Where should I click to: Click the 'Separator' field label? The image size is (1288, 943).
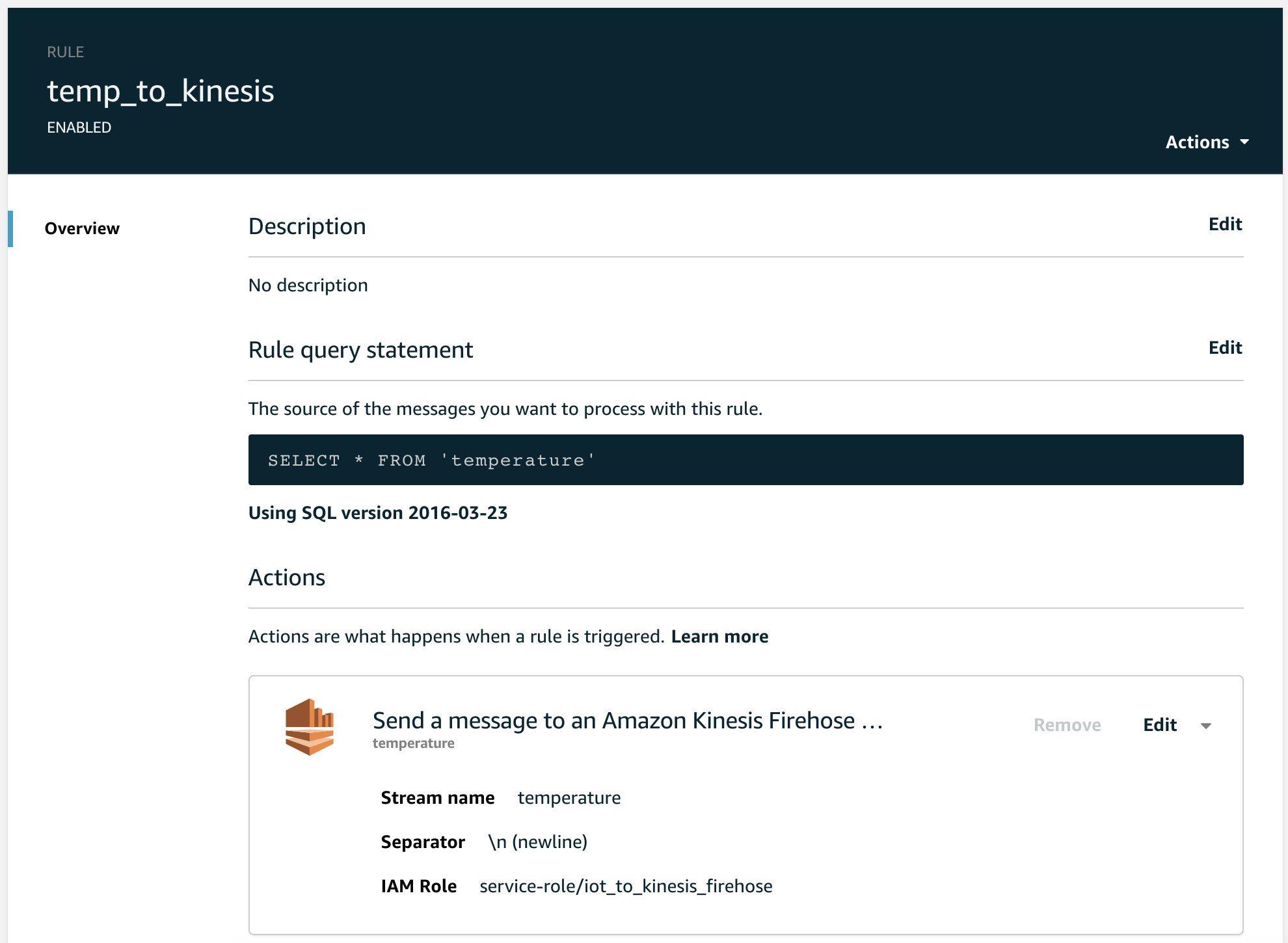click(423, 842)
